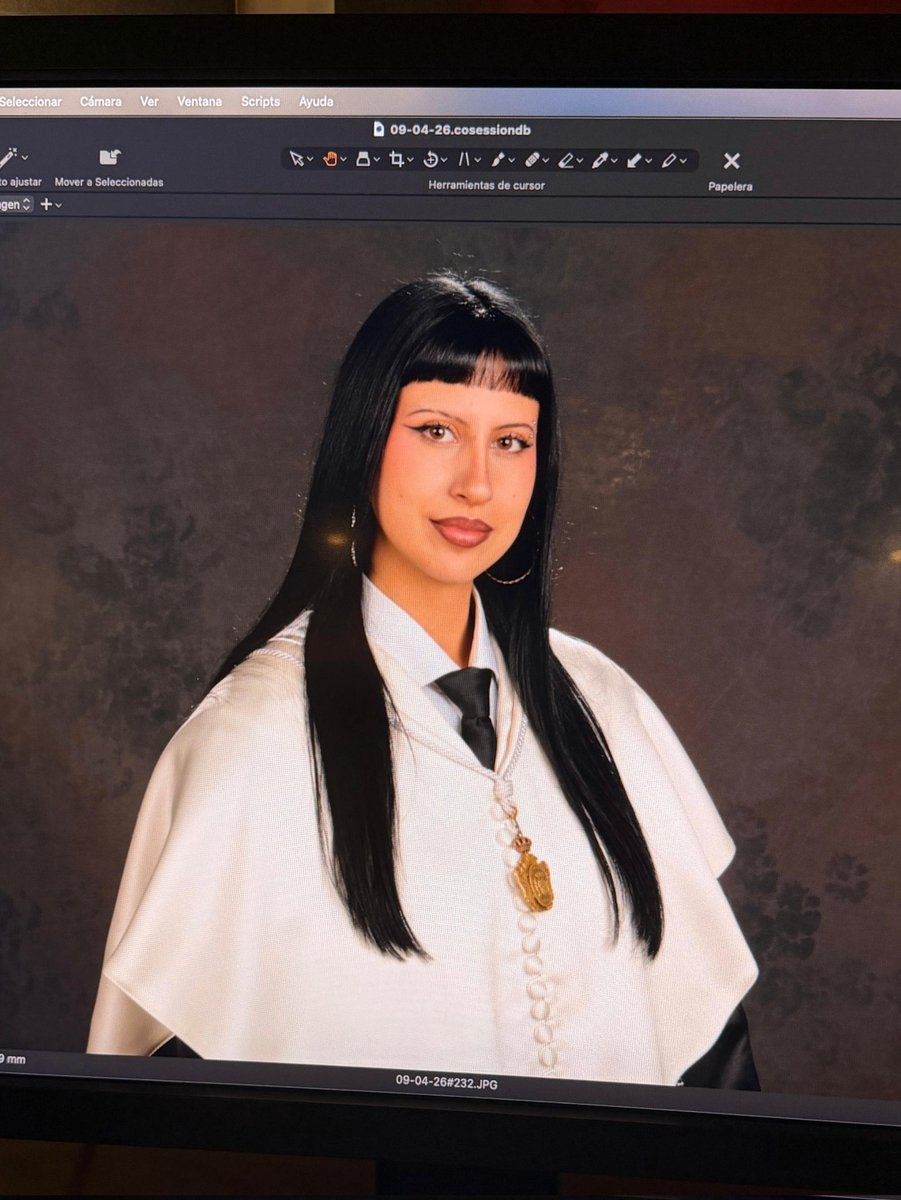Expand chevron next to Auto ajustar wand

24,158
